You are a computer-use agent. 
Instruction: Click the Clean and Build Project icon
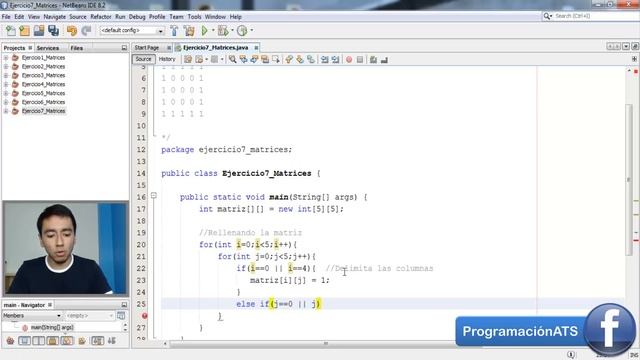coord(189,31)
